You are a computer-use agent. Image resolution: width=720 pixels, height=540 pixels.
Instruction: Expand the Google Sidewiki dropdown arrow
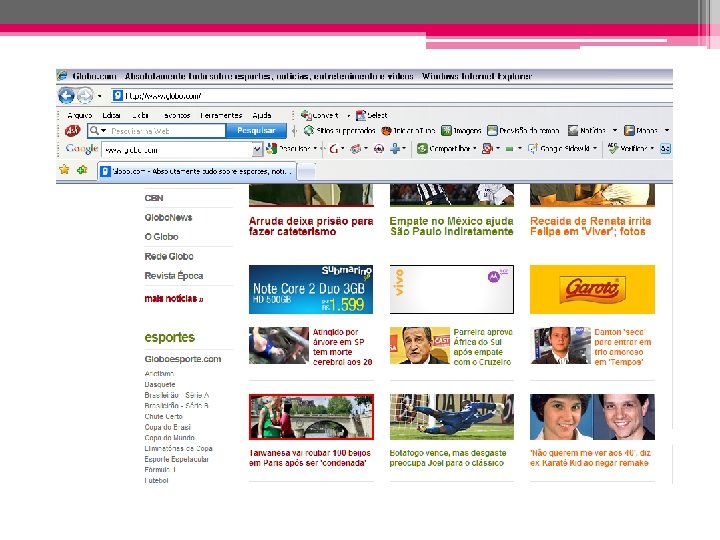coord(595,148)
